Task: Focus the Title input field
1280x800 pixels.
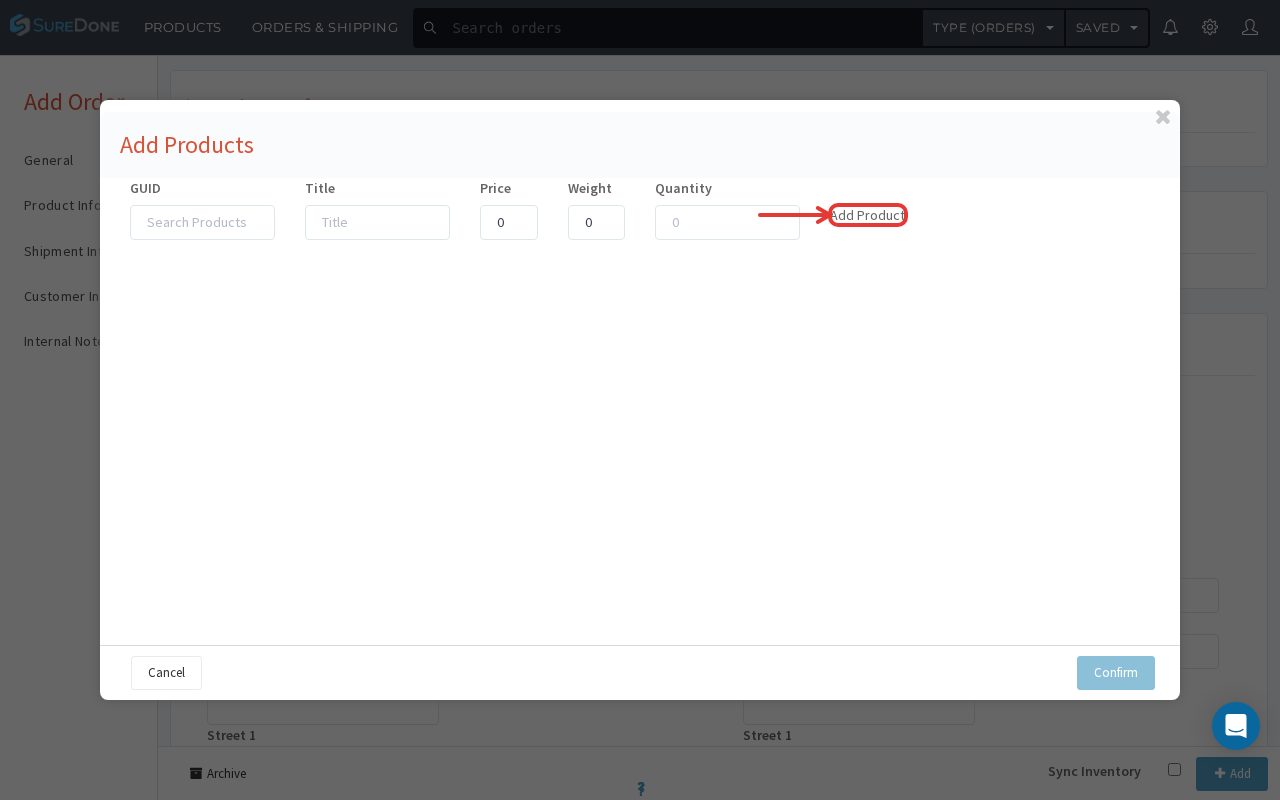Action: click(x=377, y=222)
